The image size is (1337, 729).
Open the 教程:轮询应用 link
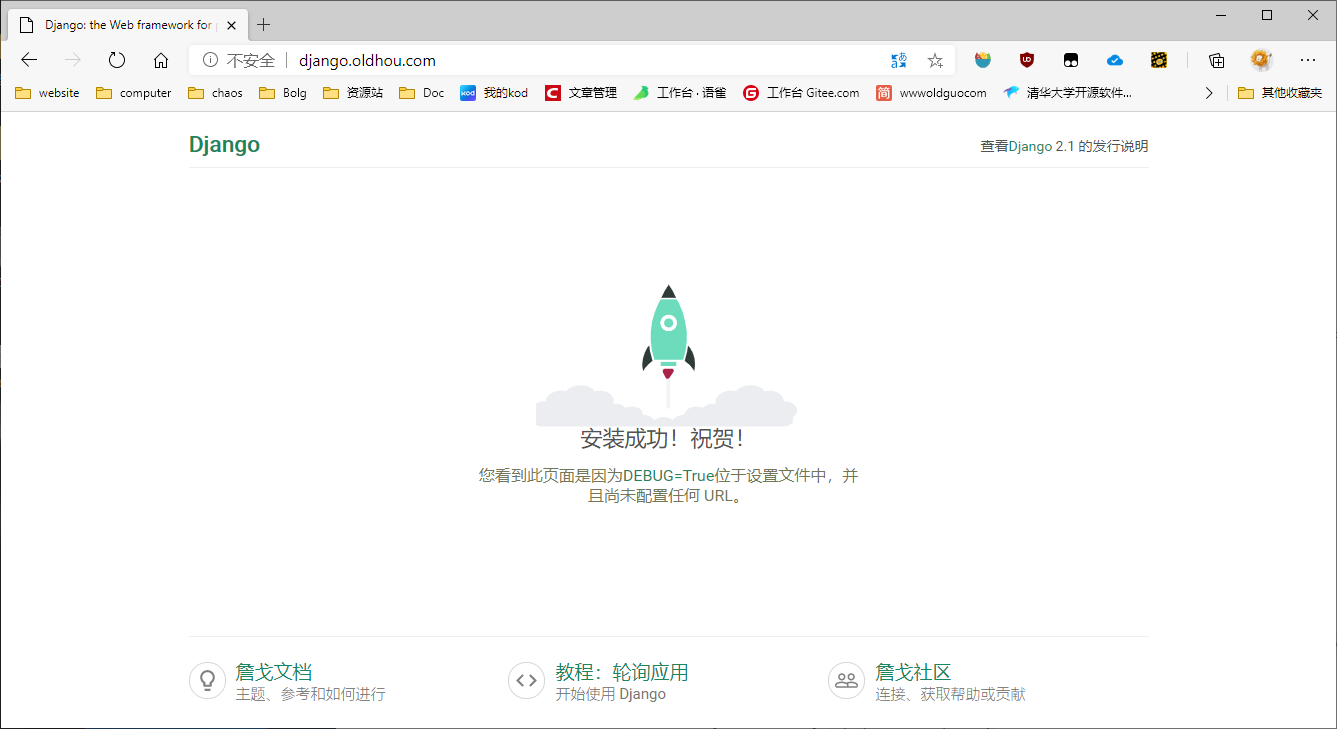tap(622, 672)
